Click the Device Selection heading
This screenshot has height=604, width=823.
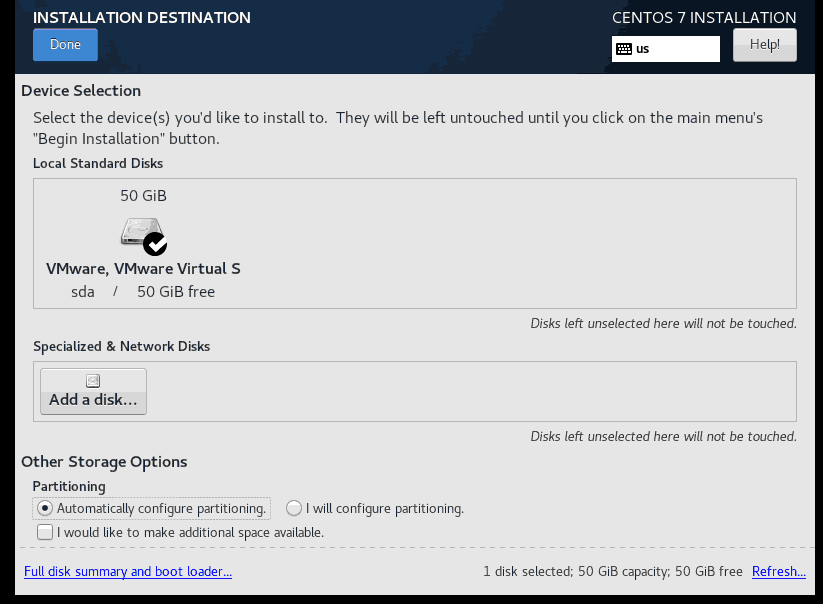click(81, 91)
